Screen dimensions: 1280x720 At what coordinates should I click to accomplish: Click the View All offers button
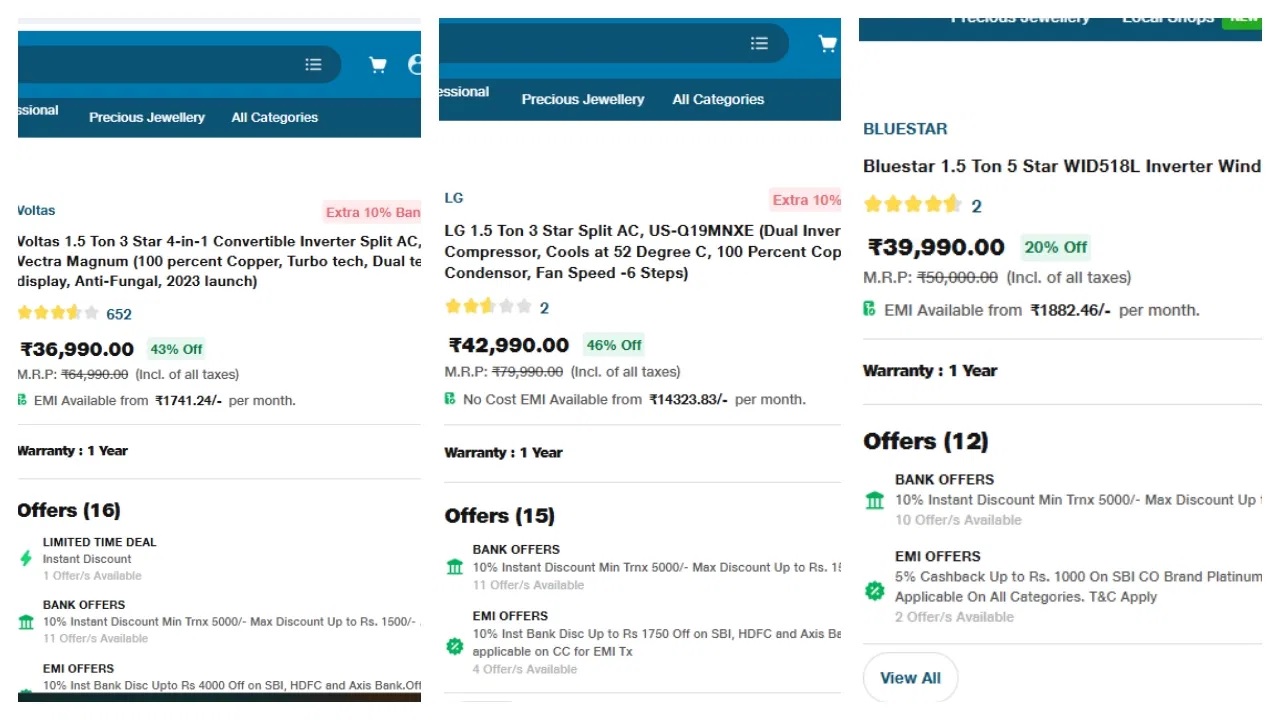tap(910, 678)
